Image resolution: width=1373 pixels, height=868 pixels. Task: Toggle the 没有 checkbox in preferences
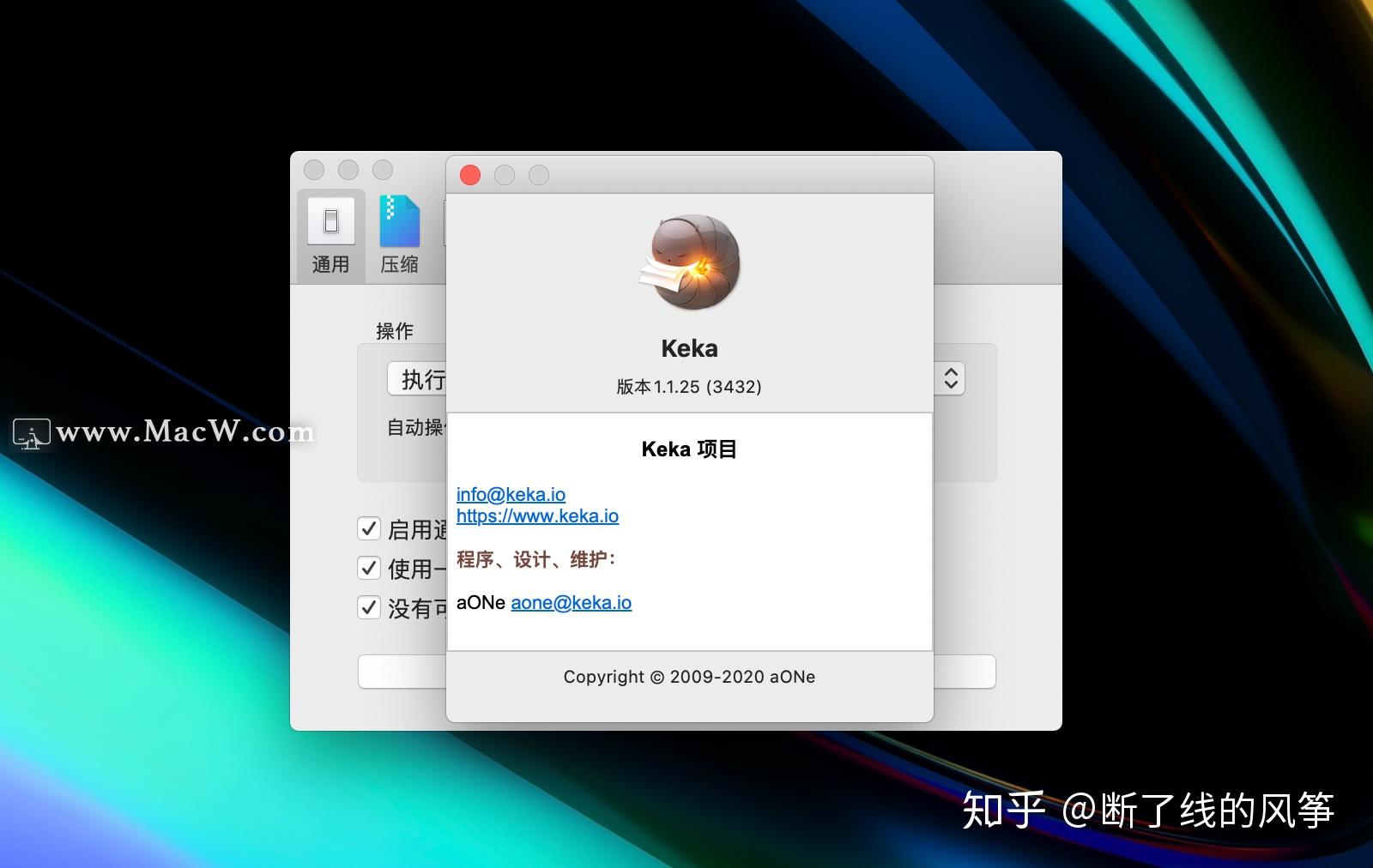click(369, 607)
